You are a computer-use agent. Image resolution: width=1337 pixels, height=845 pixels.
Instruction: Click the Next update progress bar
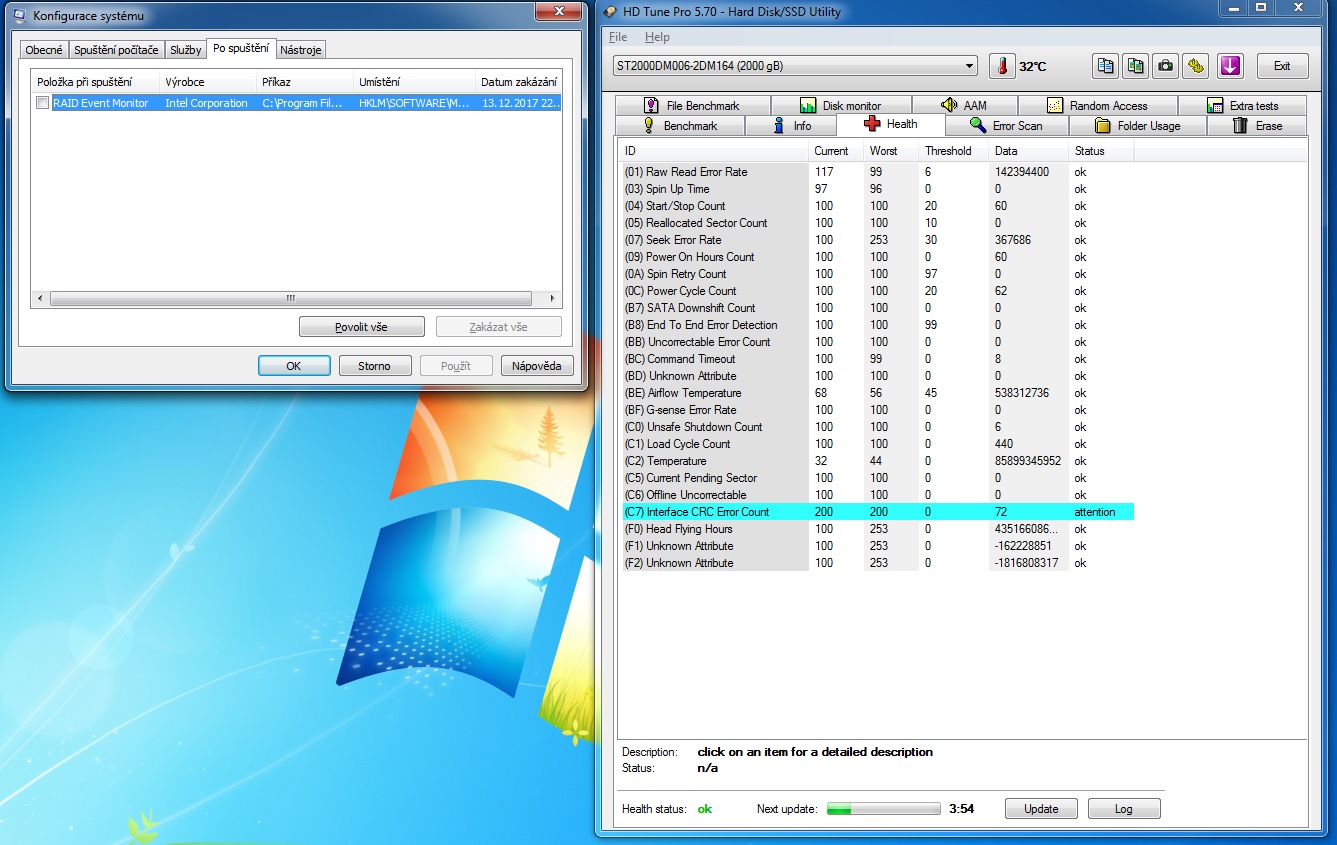click(x=883, y=809)
